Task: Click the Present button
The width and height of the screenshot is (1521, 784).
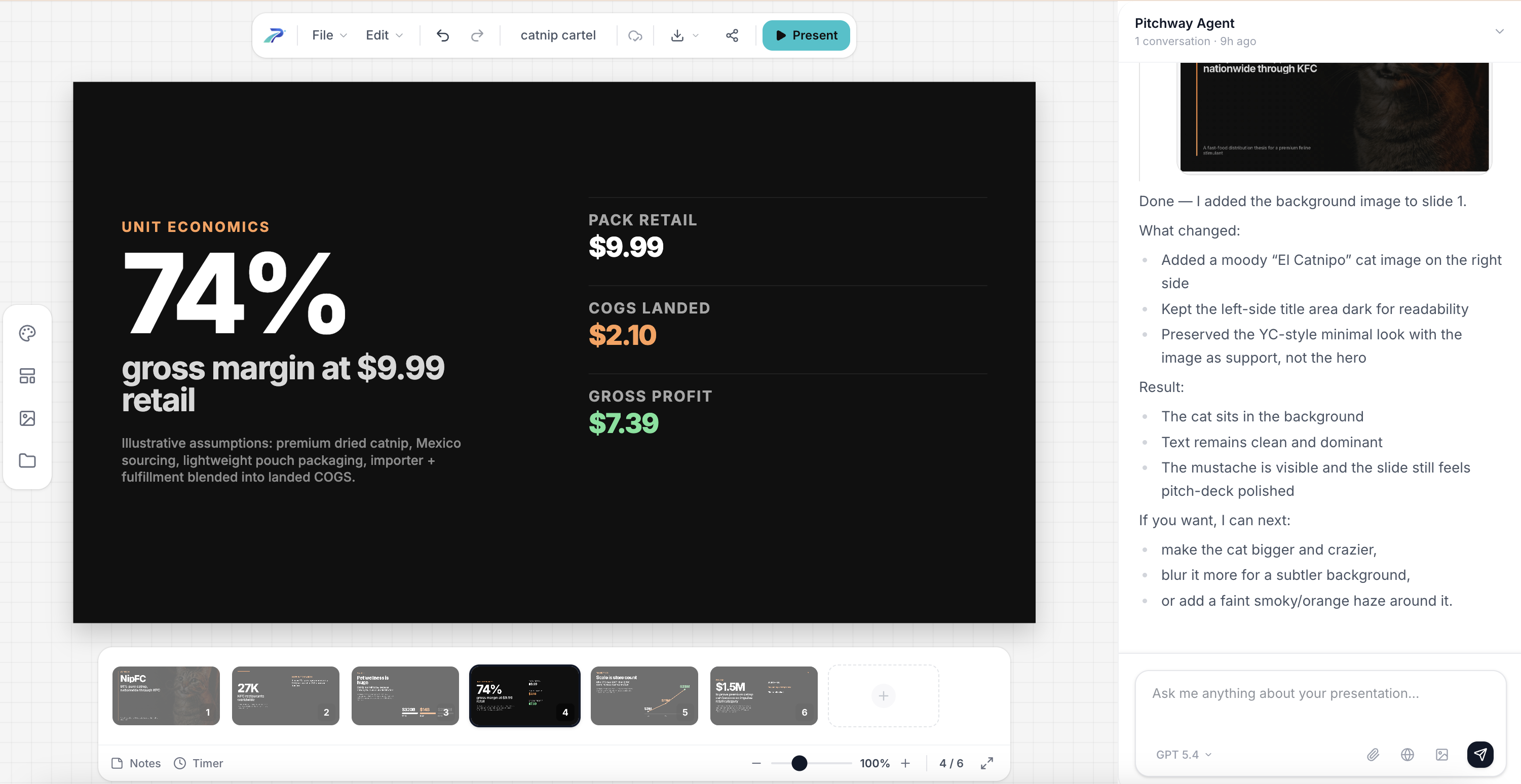Action: (806, 35)
